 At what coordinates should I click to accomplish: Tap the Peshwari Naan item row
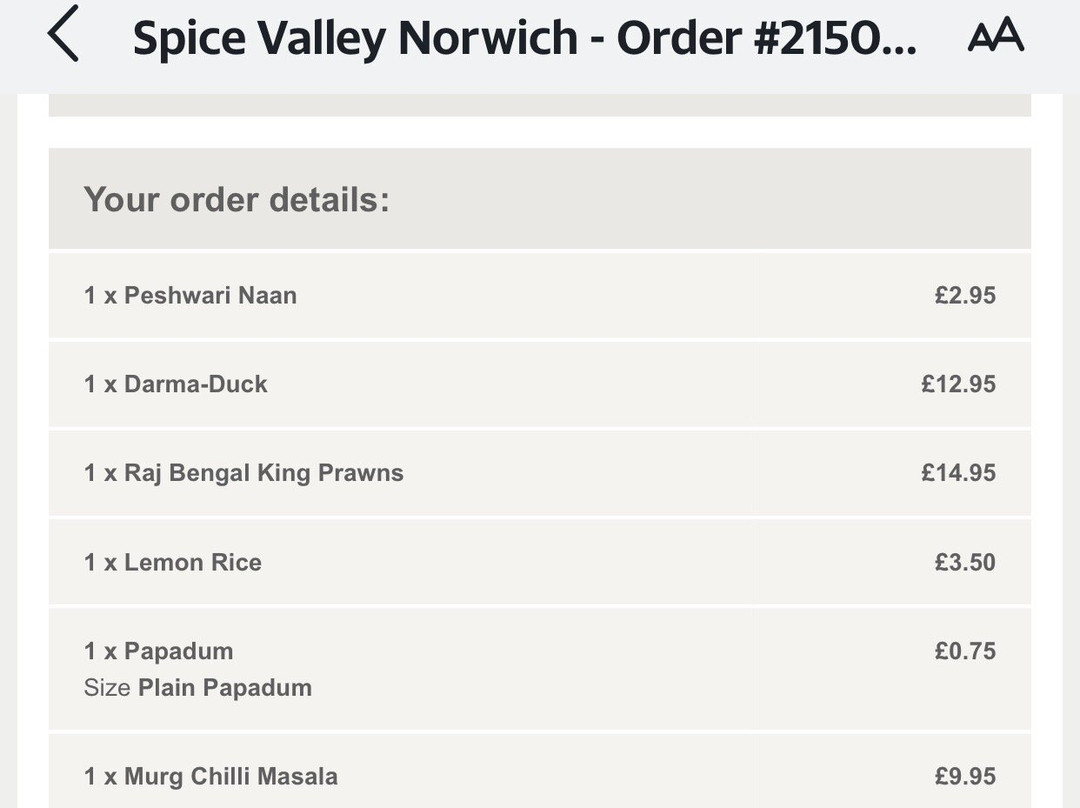tap(540, 296)
